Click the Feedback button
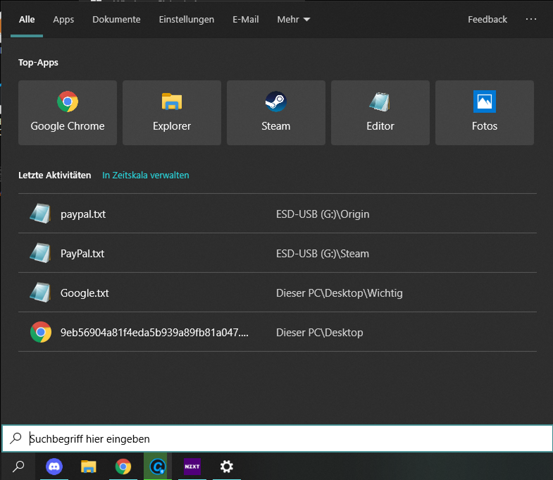This screenshot has height=480, width=553. pyautogui.click(x=487, y=19)
